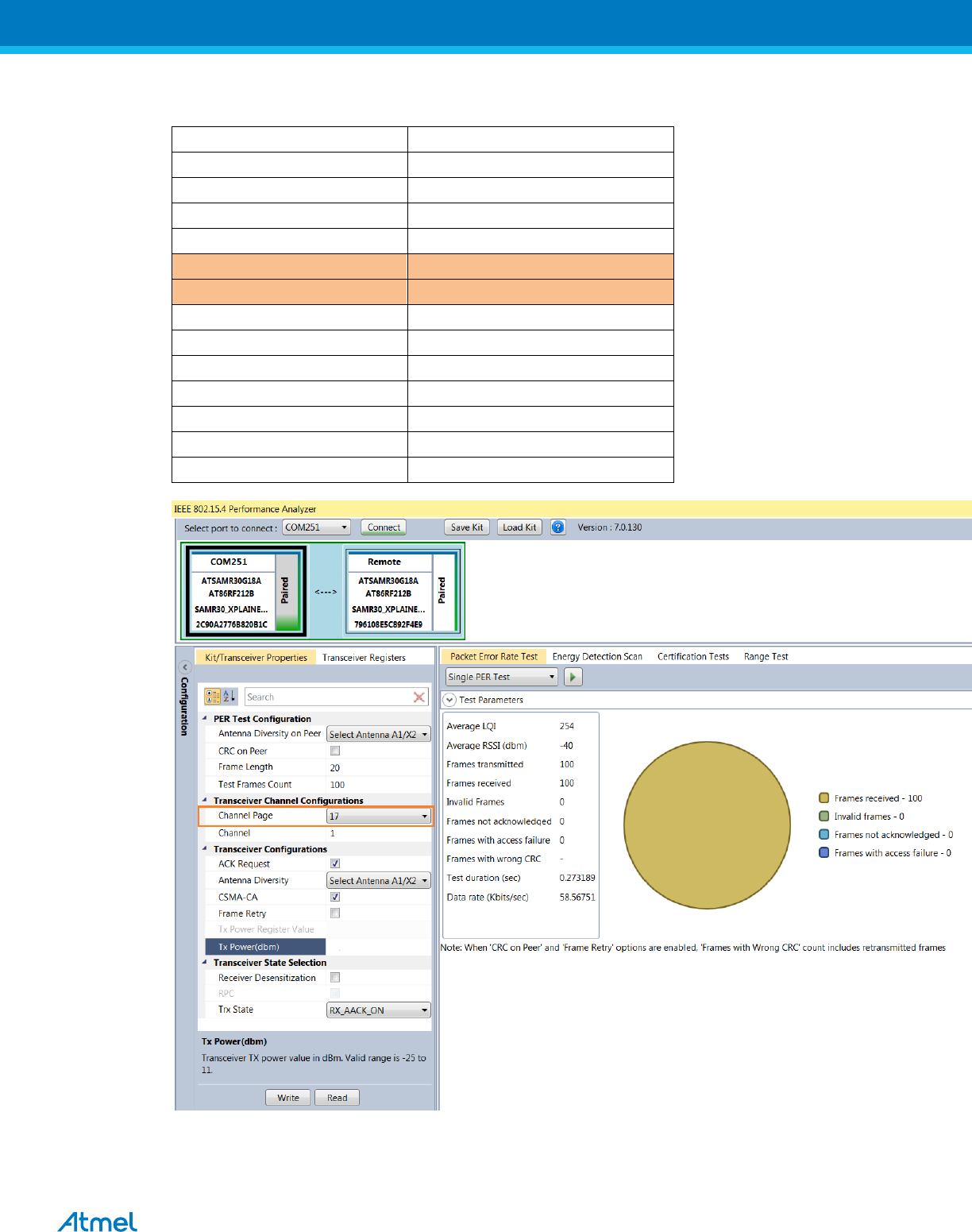The width and height of the screenshot is (972, 1232).
Task: Sort properties alphabetically with A-Z icon
Action: click(x=229, y=697)
